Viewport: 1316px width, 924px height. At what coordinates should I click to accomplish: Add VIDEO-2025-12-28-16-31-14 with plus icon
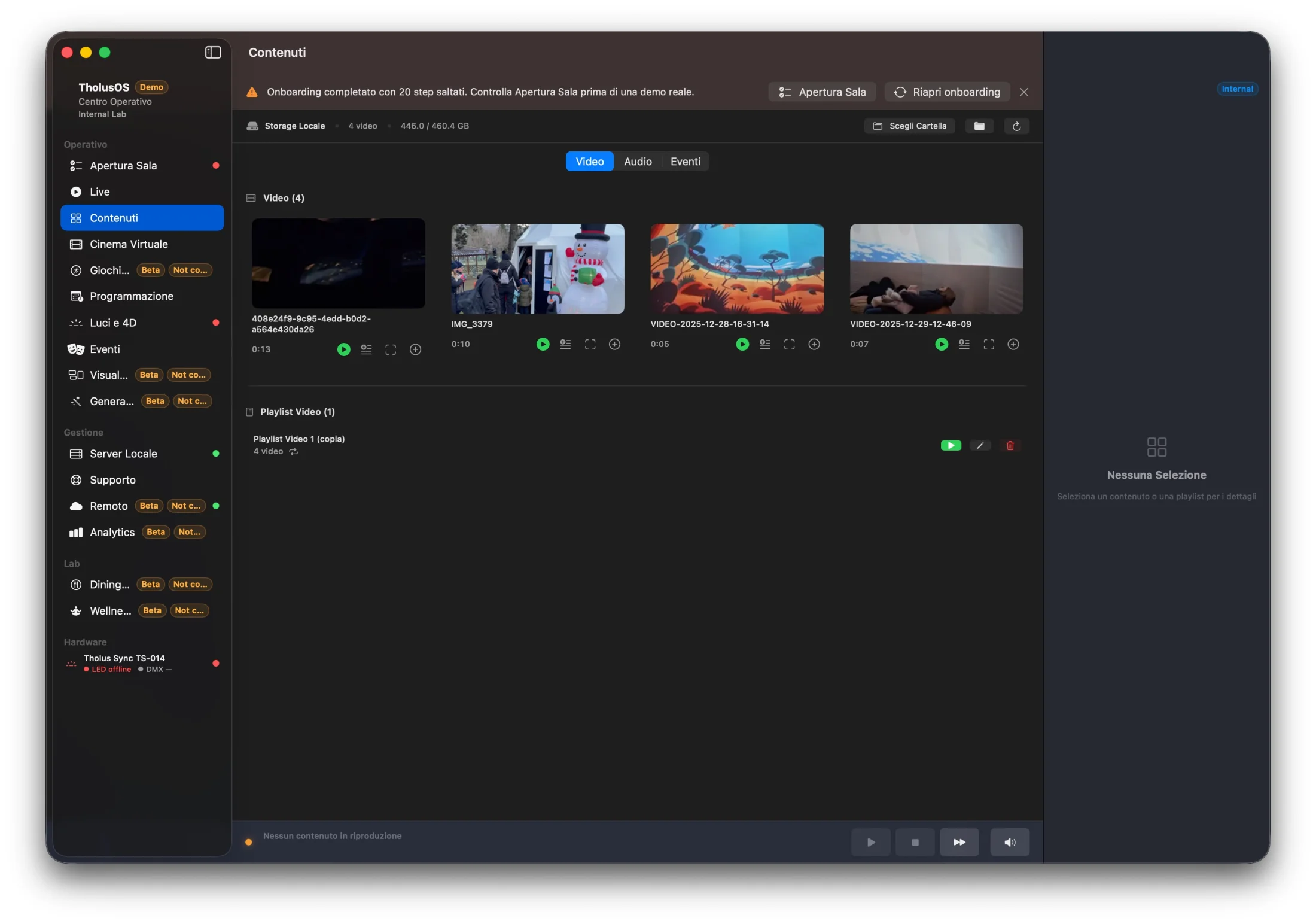pyautogui.click(x=814, y=344)
